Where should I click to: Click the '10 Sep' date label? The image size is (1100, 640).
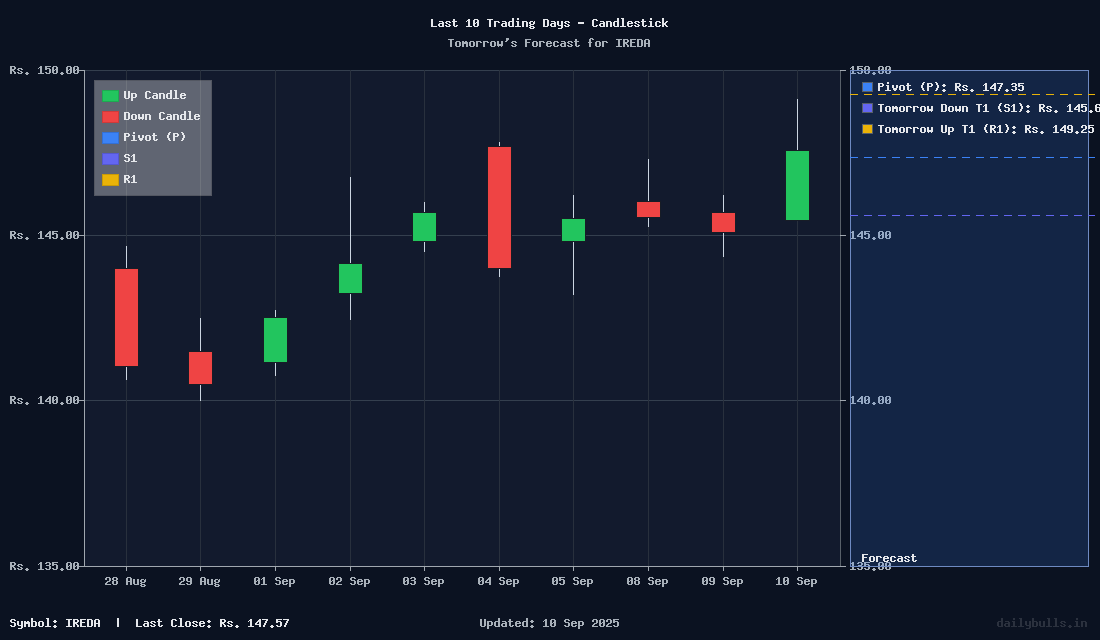coord(796,581)
